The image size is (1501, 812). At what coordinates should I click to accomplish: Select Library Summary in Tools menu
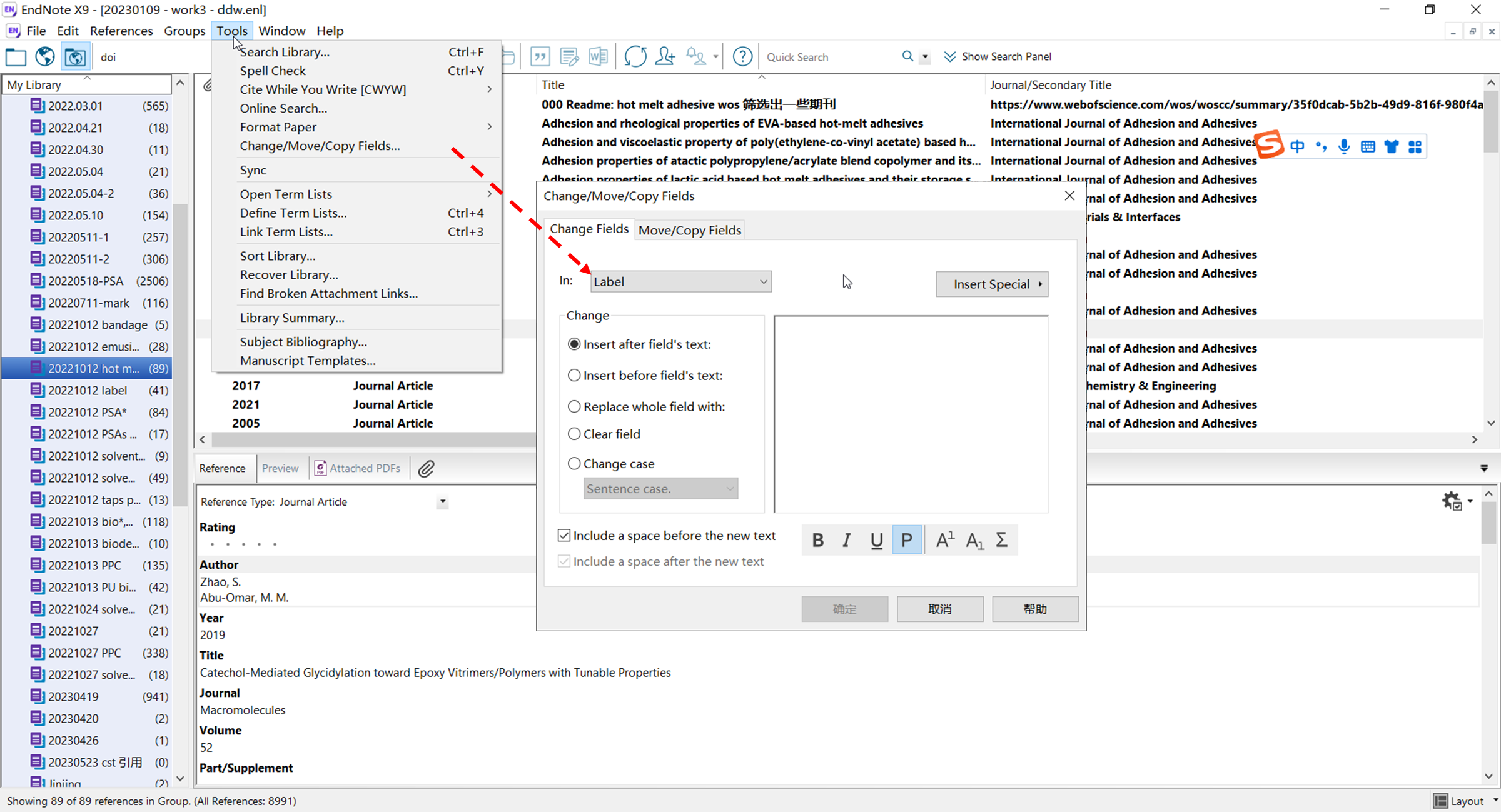[292, 318]
